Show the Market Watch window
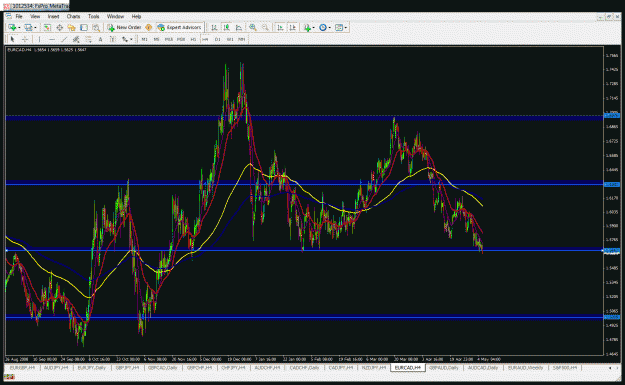The width and height of the screenshot is (625, 385). (x=47, y=28)
